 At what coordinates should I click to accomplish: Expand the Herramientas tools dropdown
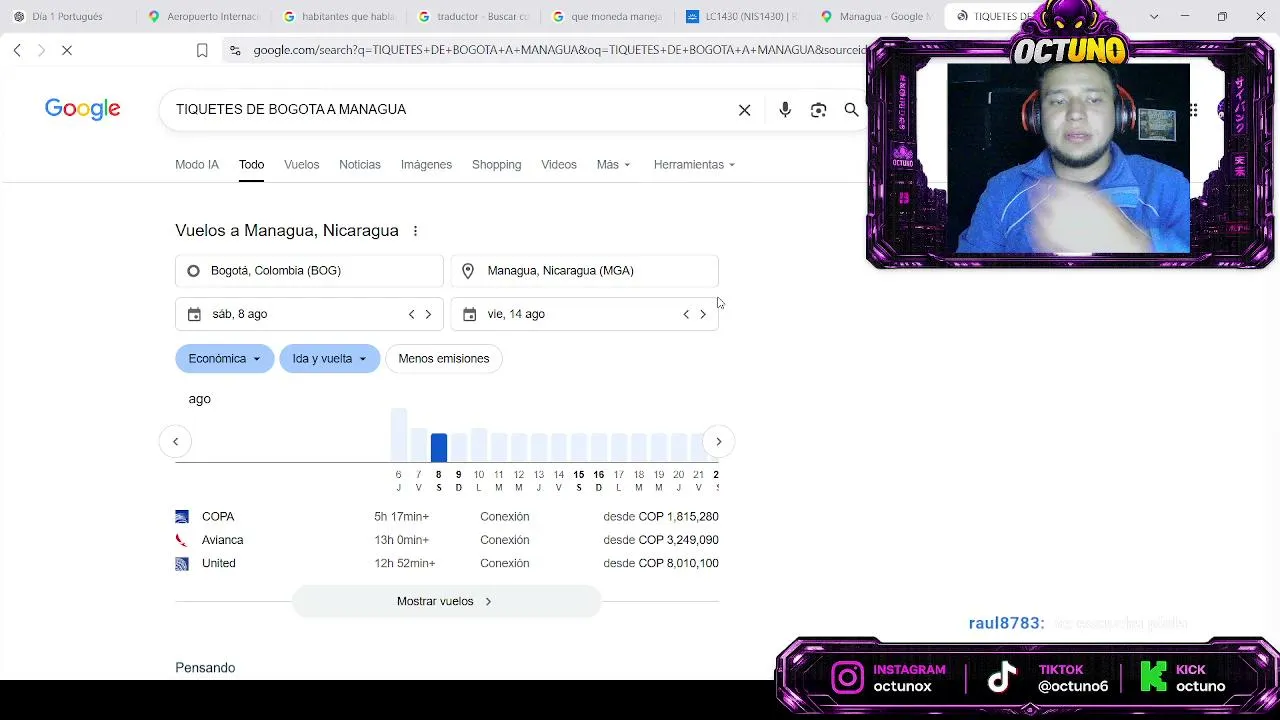click(694, 165)
